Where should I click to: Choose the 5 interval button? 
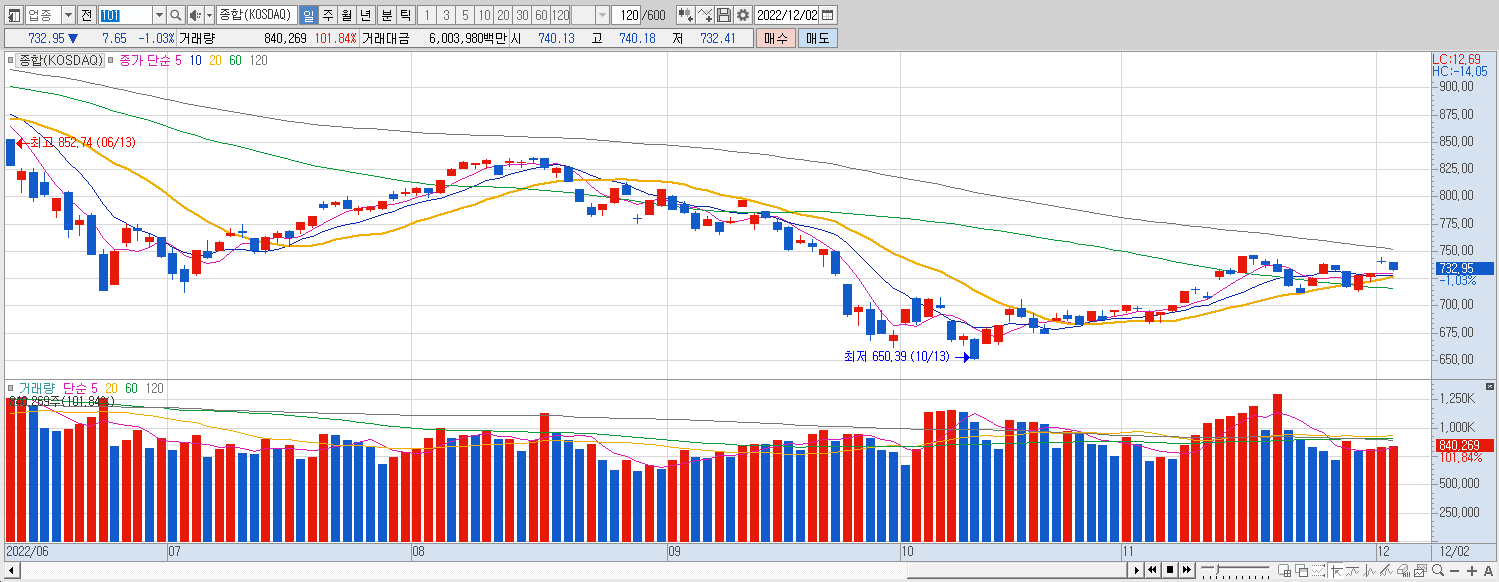click(465, 15)
